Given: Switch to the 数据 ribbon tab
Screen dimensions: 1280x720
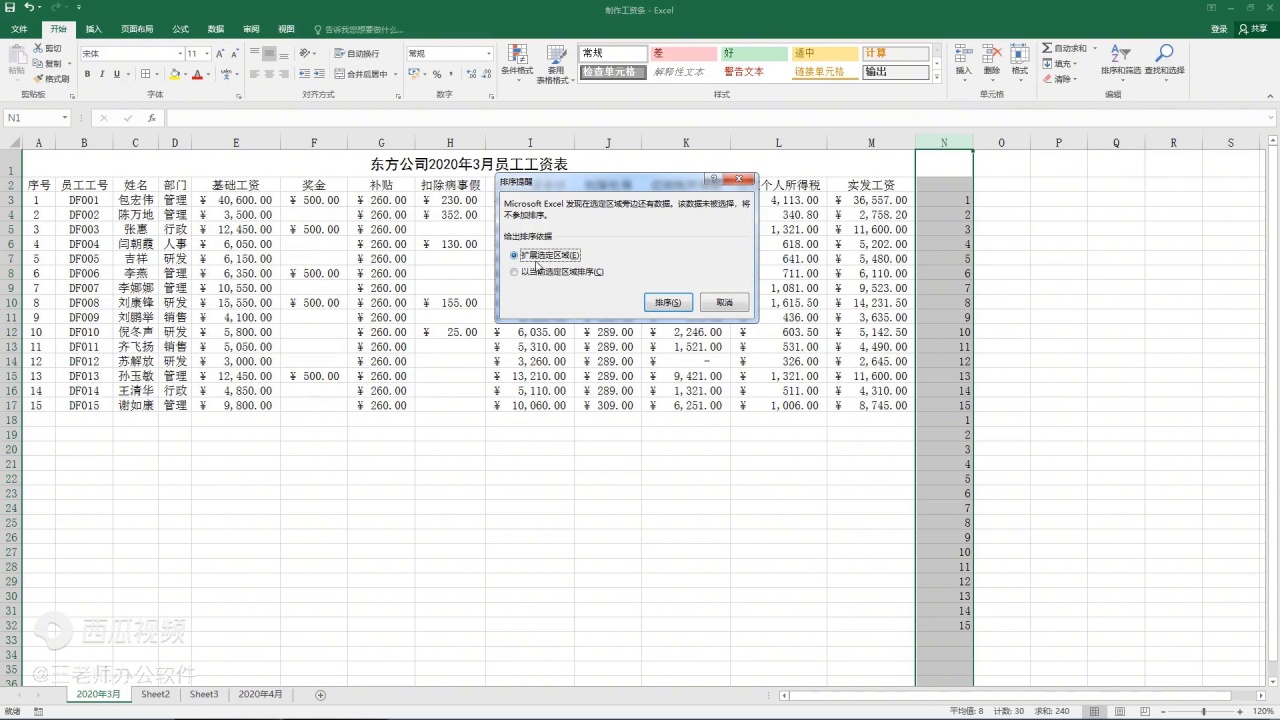Looking at the screenshot, I should click(x=216, y=29).
